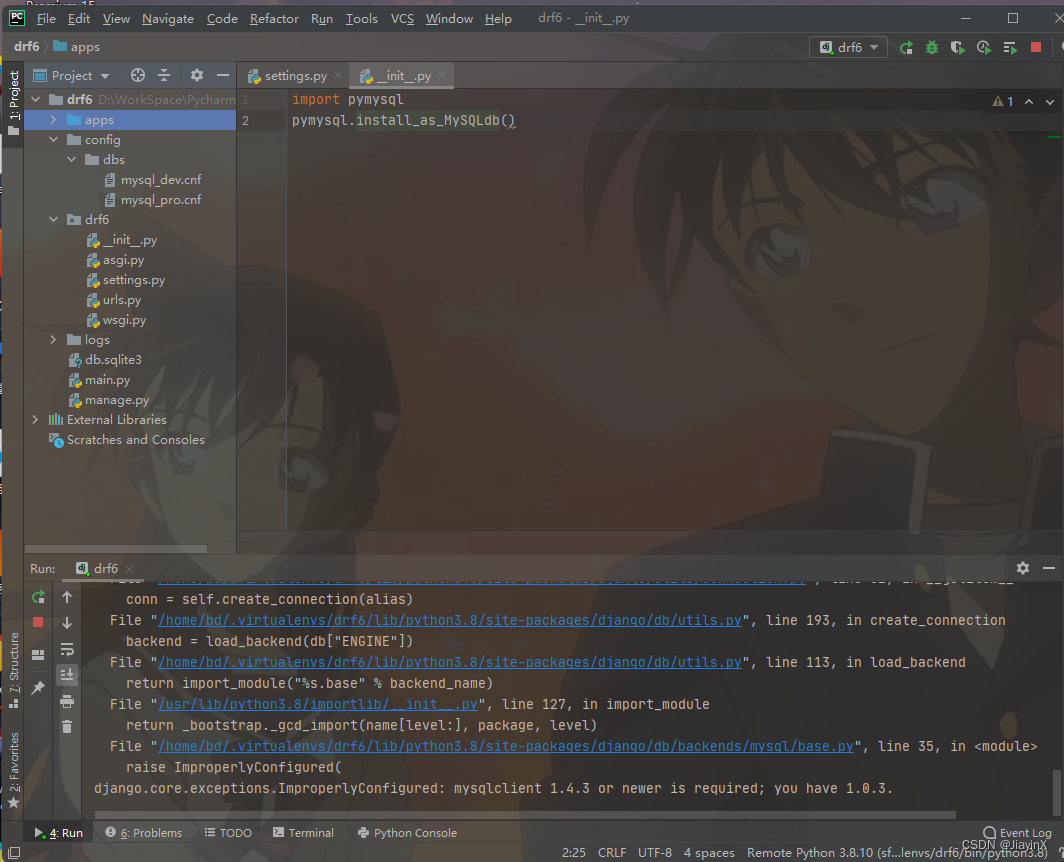1064x862 pixels.
Task: Collapse the dbs folder
Action: (71, 160)
